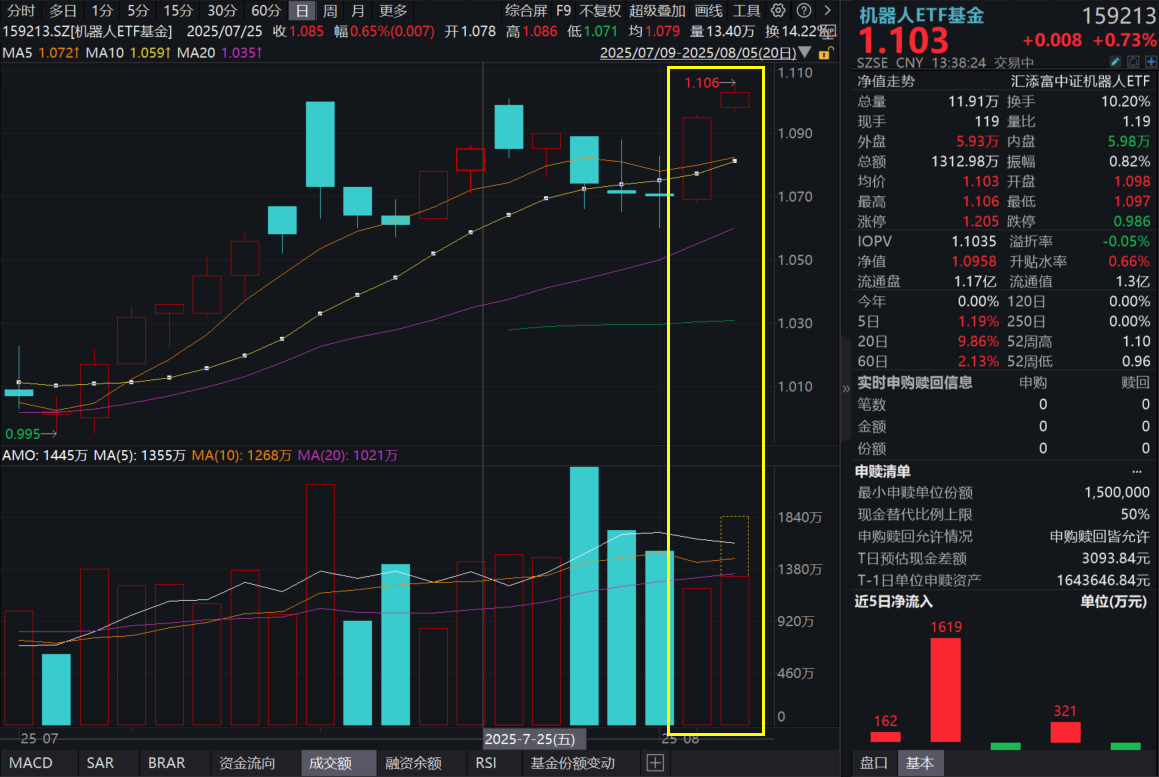The height and width of the screenshot is (777, 1159).
Task: Toggle the 超级叠加 overlay option
Action: (x=657, y=11)
